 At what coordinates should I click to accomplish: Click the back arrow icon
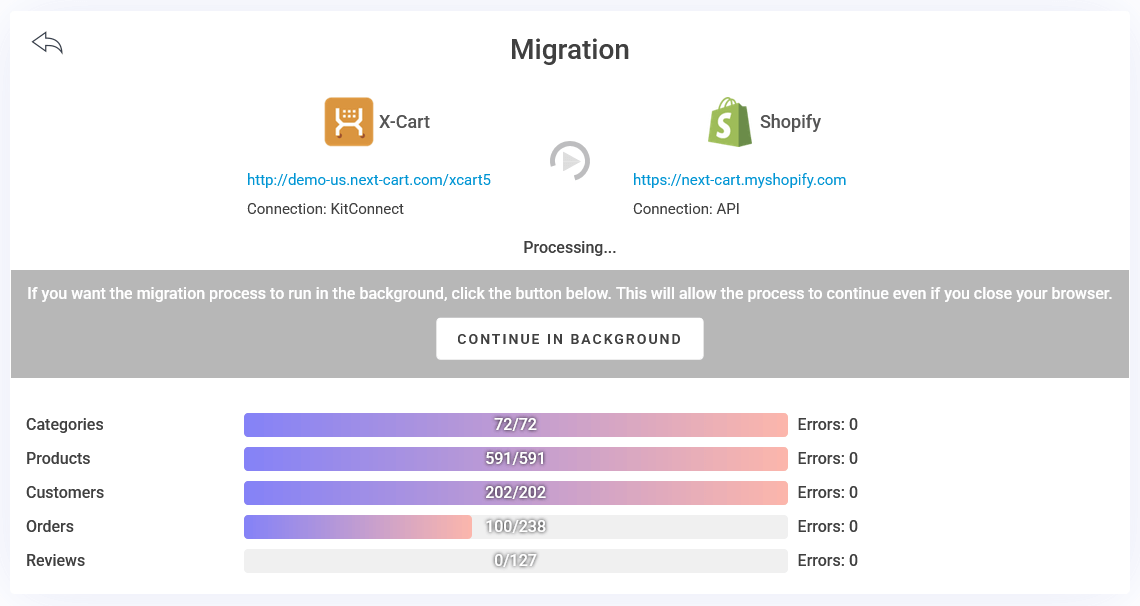coord(47,43)
